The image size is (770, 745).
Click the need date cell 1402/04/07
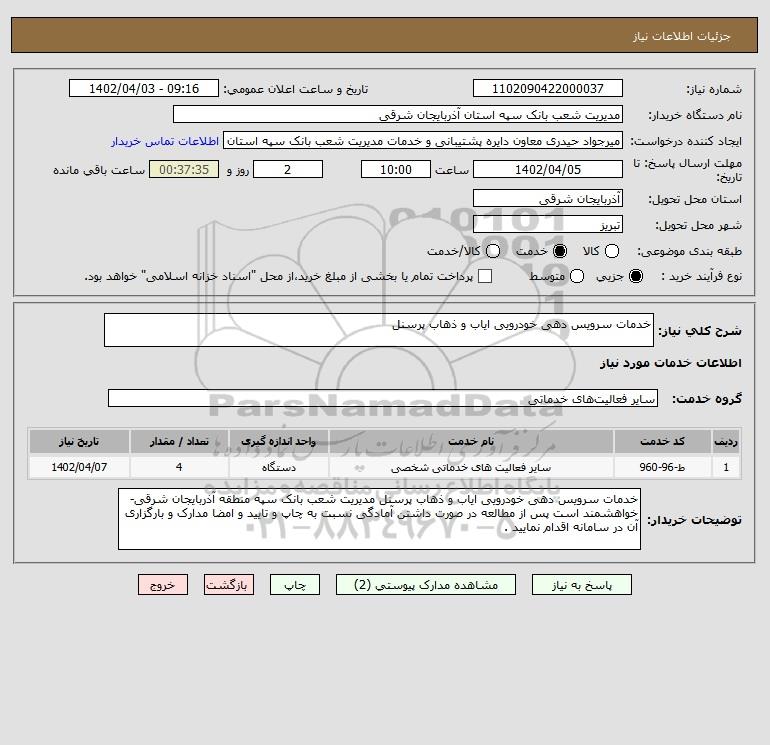coord(79,467)
